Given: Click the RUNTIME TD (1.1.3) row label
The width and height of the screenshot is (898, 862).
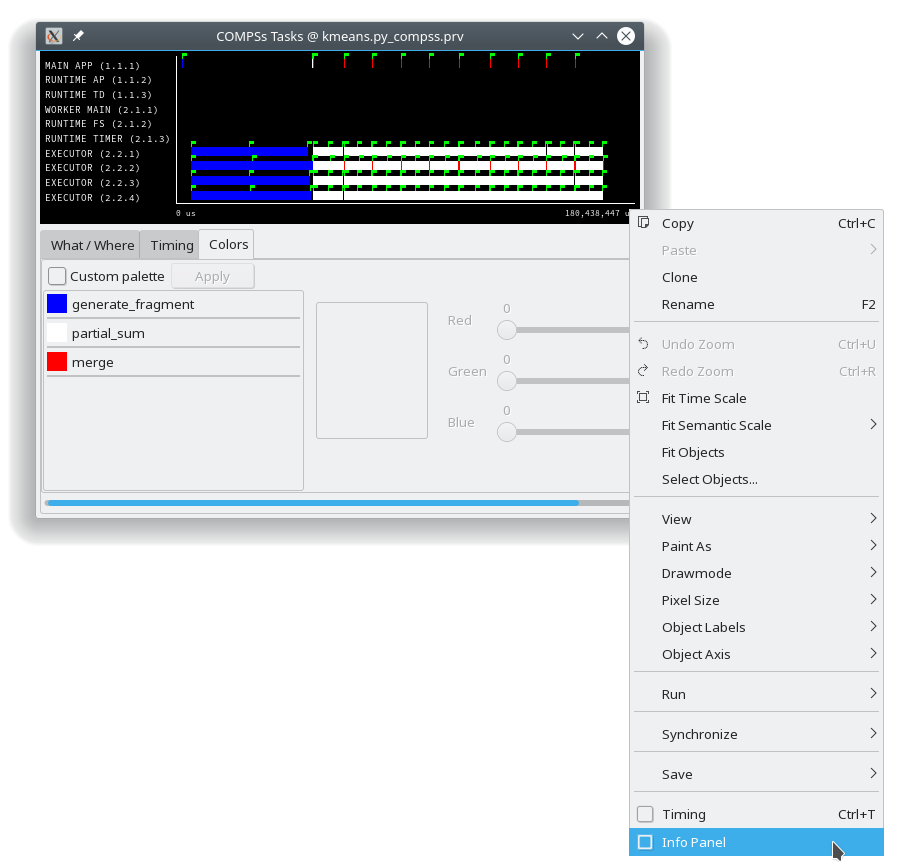Looking at the screenshot, I should pos(99,95).
